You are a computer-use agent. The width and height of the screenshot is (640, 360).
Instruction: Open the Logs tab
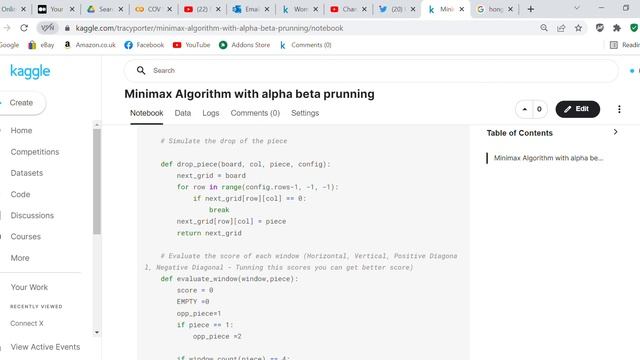(211, 113)
